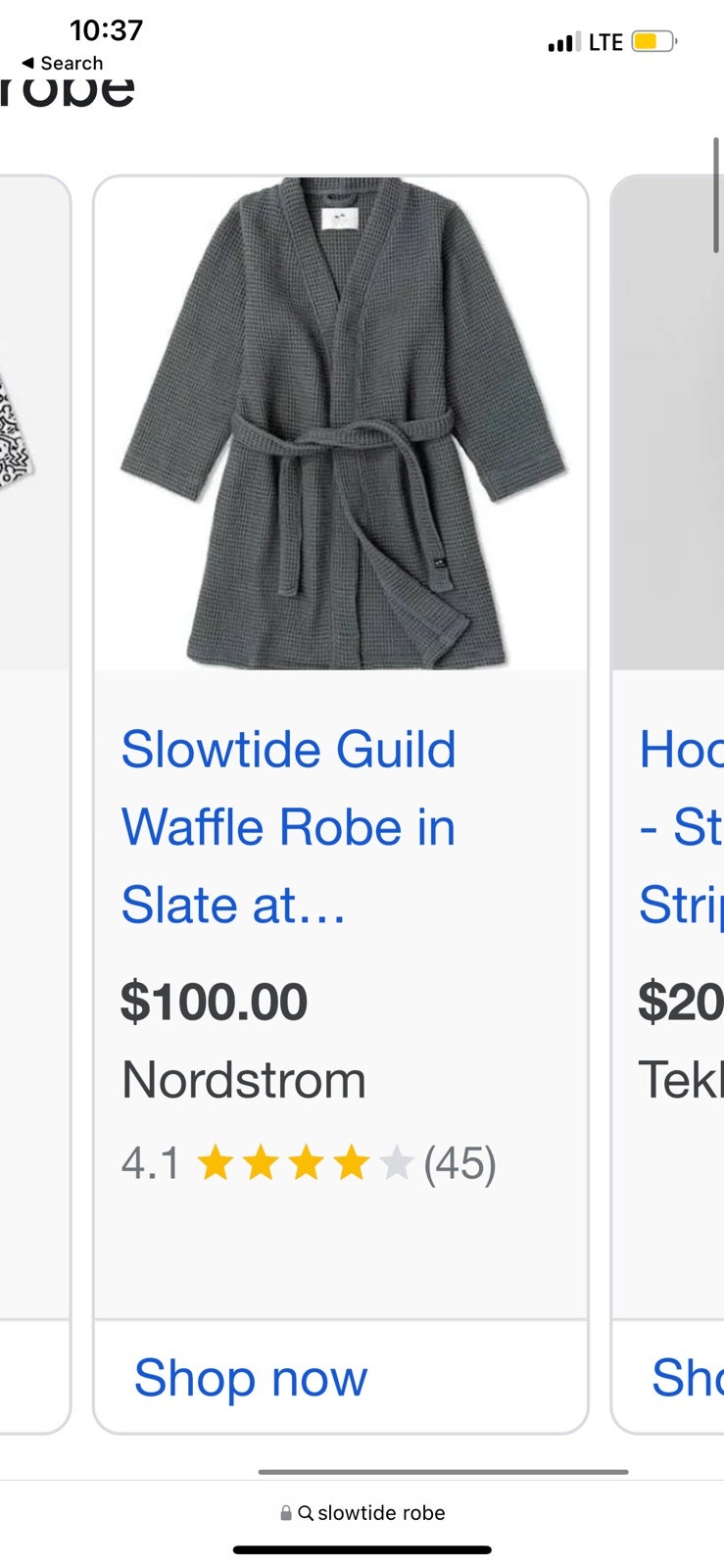This screenshot has width=724, height=1568.
Task: Tap the vertical page scrollbar
Action: (716, 196)
